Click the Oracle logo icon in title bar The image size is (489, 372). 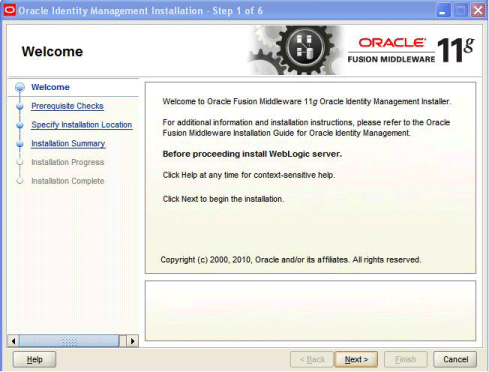point(9,10)
